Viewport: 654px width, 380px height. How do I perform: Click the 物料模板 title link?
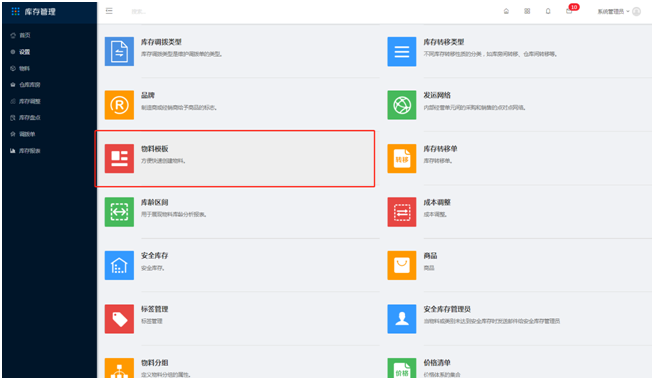tap(154, 149)
